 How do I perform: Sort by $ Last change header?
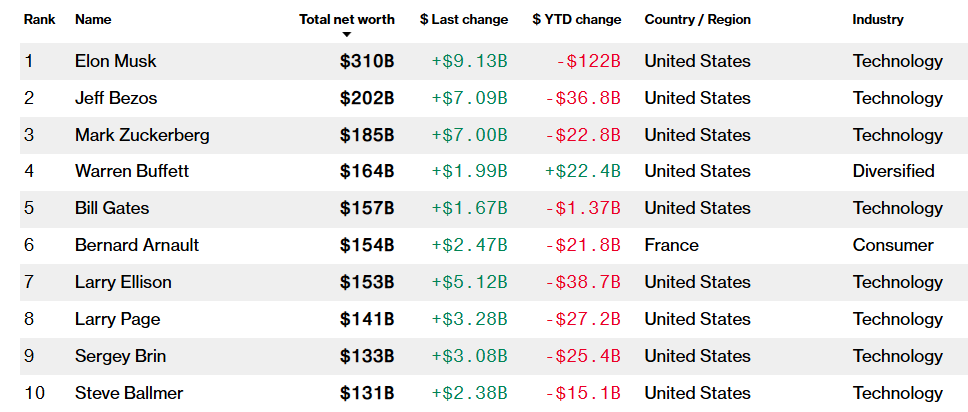pyautogui.click(x=464, y=19)
